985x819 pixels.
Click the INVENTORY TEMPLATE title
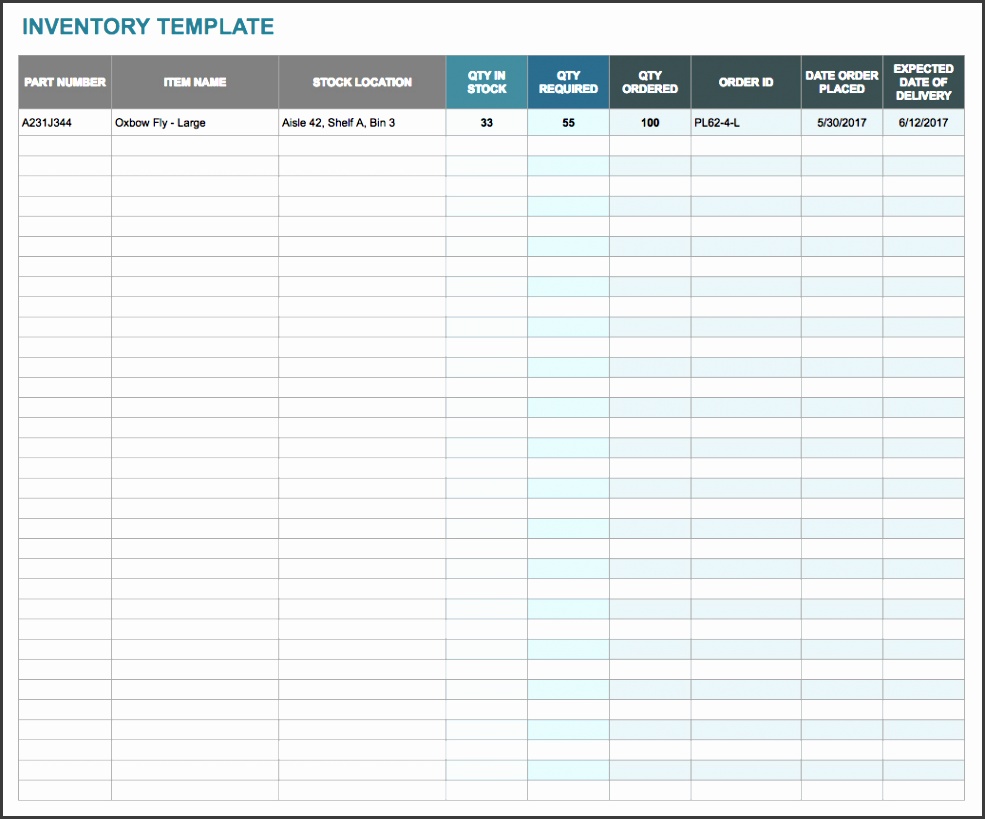148,26
